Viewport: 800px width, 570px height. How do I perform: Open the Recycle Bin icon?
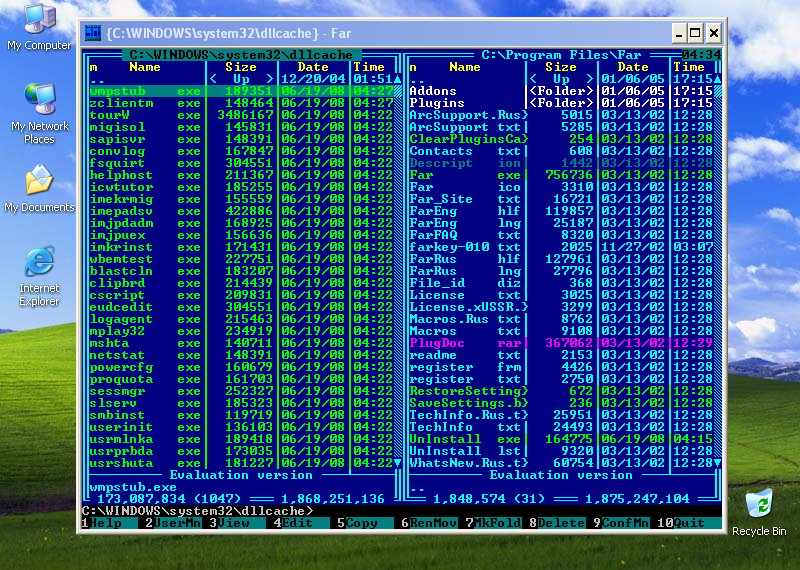click(759, 512)
